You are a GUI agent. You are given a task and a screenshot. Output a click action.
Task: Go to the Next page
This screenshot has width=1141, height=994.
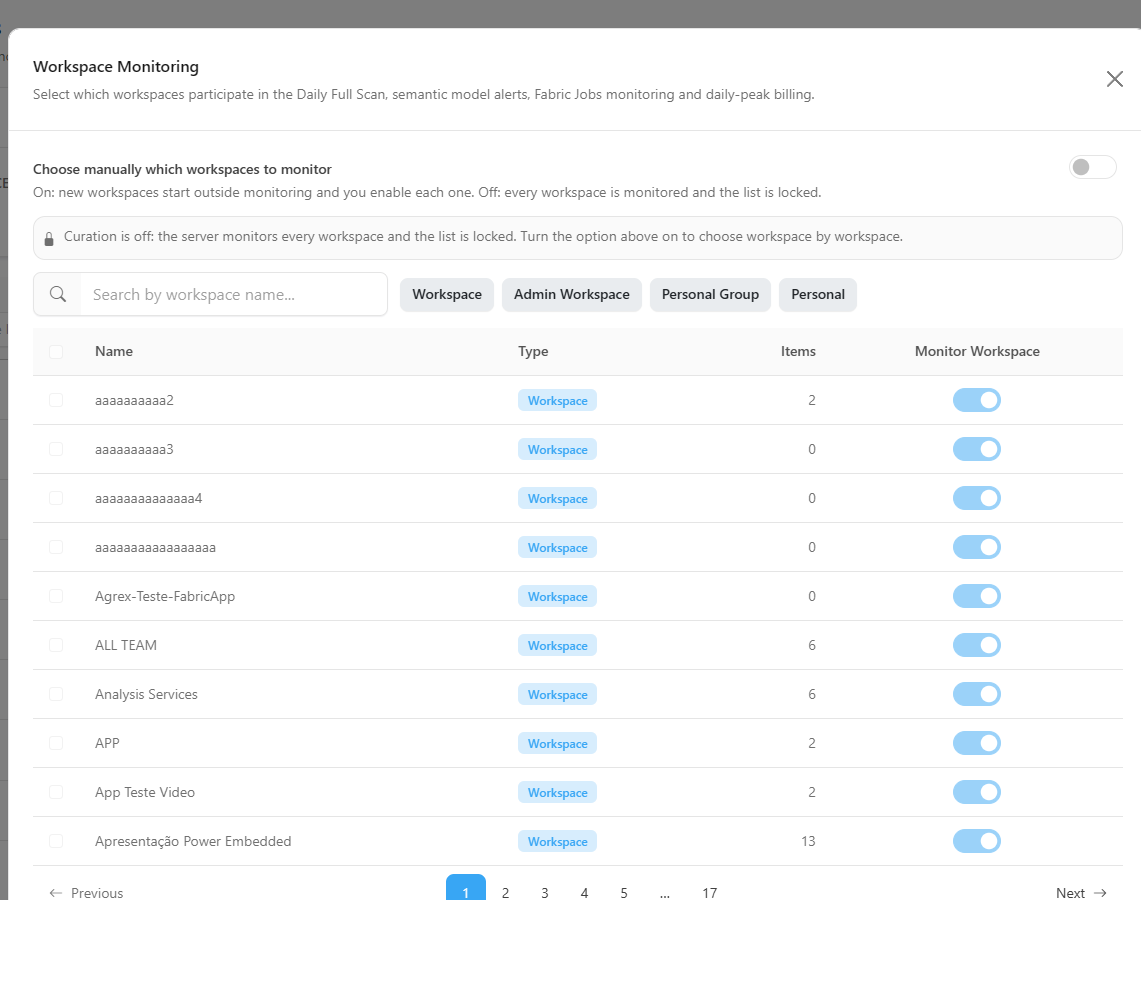(x=1081, y=893)
